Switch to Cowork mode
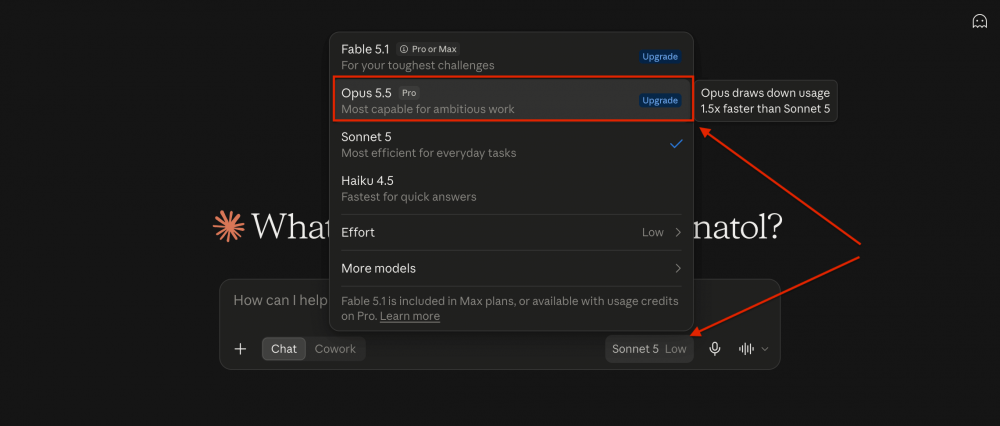The width and height of the screenshot is (1000, 426). (335, 349)
